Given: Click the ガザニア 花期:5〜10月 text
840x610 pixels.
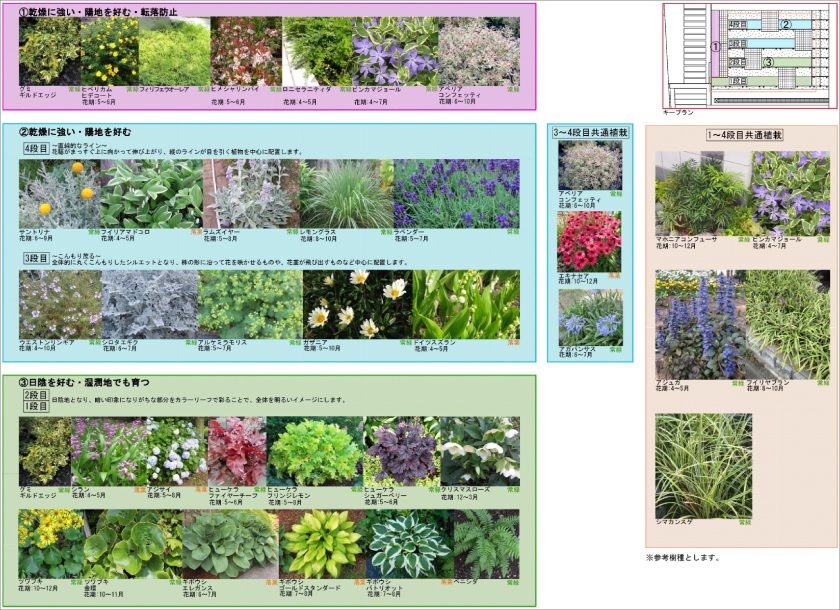Looking at the screenshot, I should coord(322,345).
